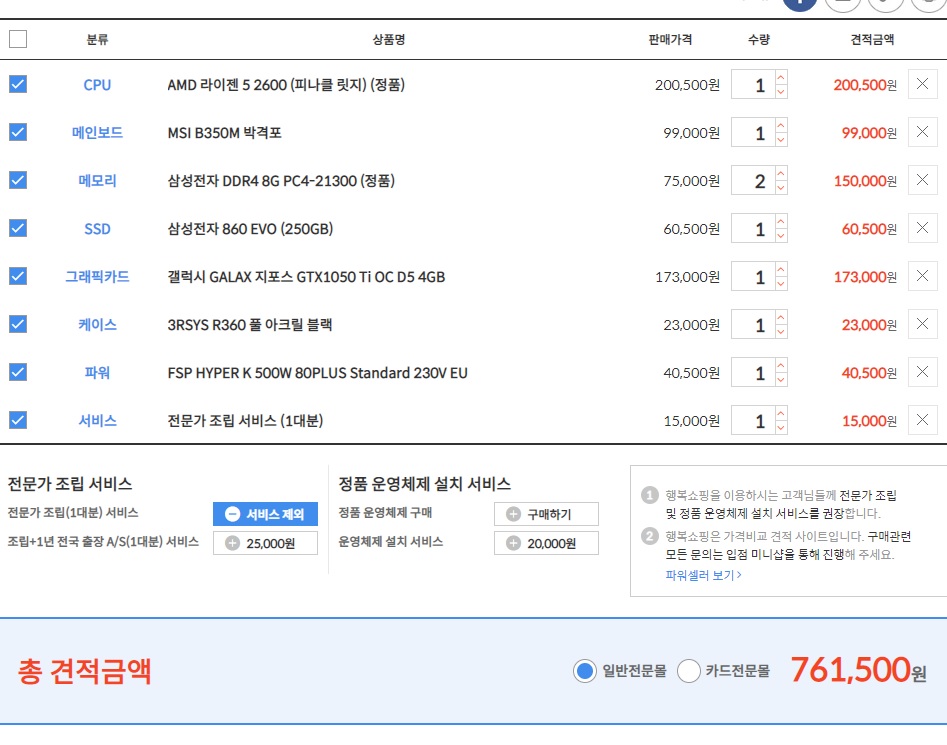Click the 판매가격 column header

click(x=670, y=40)
